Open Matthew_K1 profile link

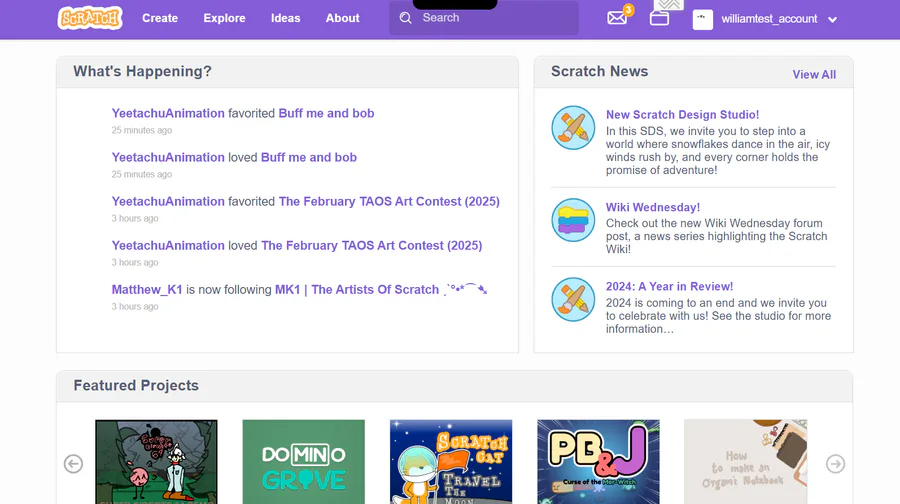point(147,290)
